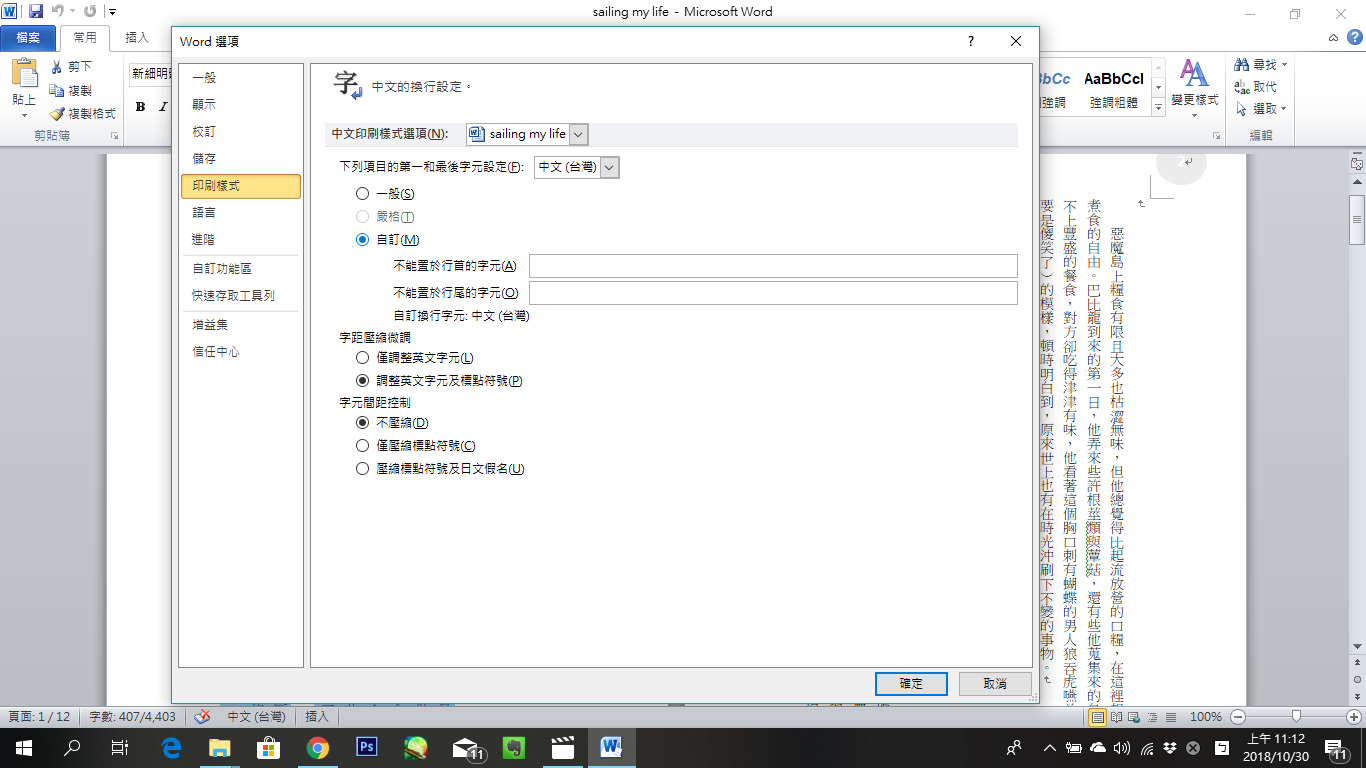Open Microsoft Edge from the taskbar
Screen dimensions: 1366x768
(171, 747)
